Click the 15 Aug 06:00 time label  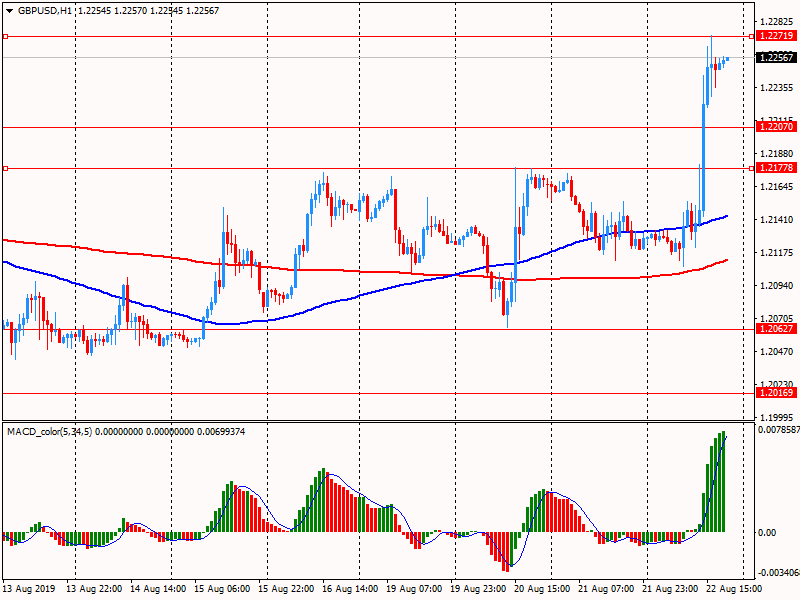(222, 589)
